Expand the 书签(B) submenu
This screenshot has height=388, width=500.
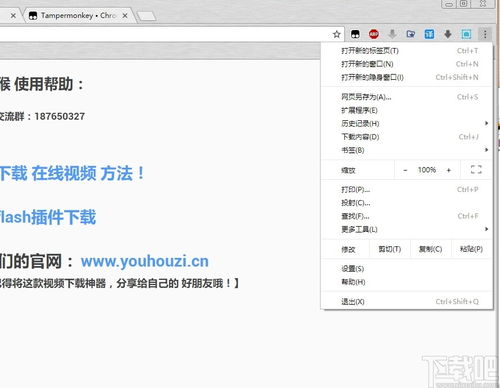(x=407, y=150)
